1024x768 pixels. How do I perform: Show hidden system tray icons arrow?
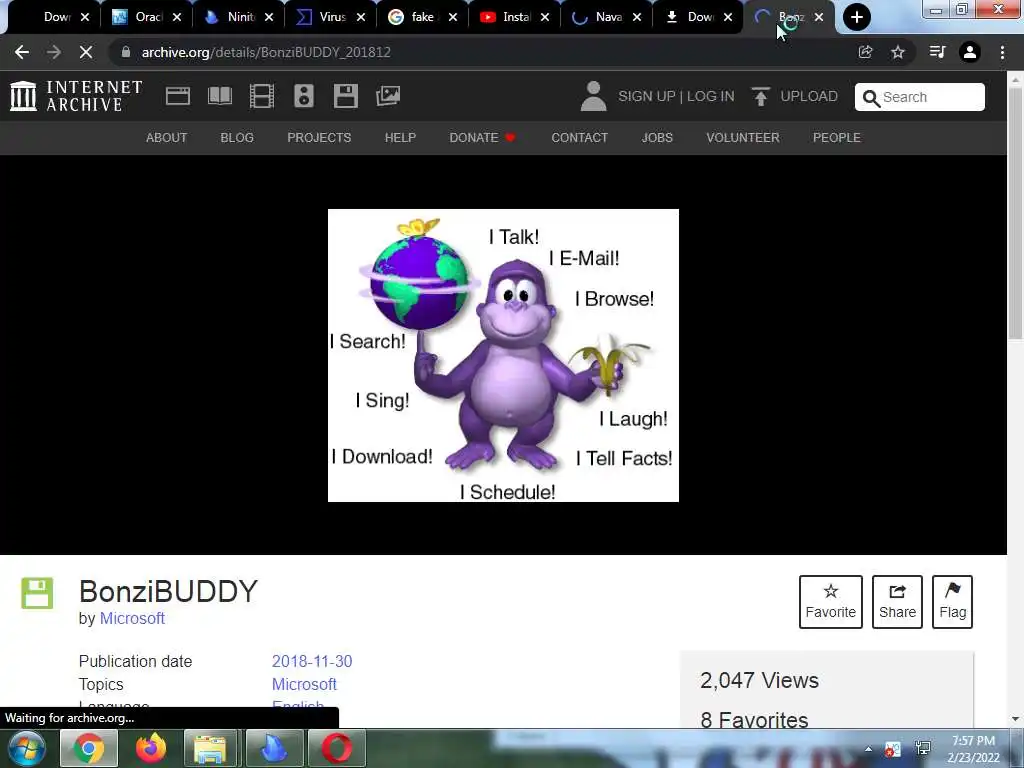pos(868,749)
